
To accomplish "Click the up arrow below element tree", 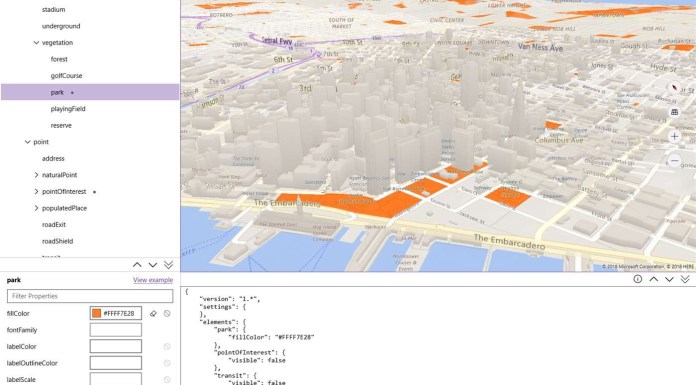I will point(137,265).
